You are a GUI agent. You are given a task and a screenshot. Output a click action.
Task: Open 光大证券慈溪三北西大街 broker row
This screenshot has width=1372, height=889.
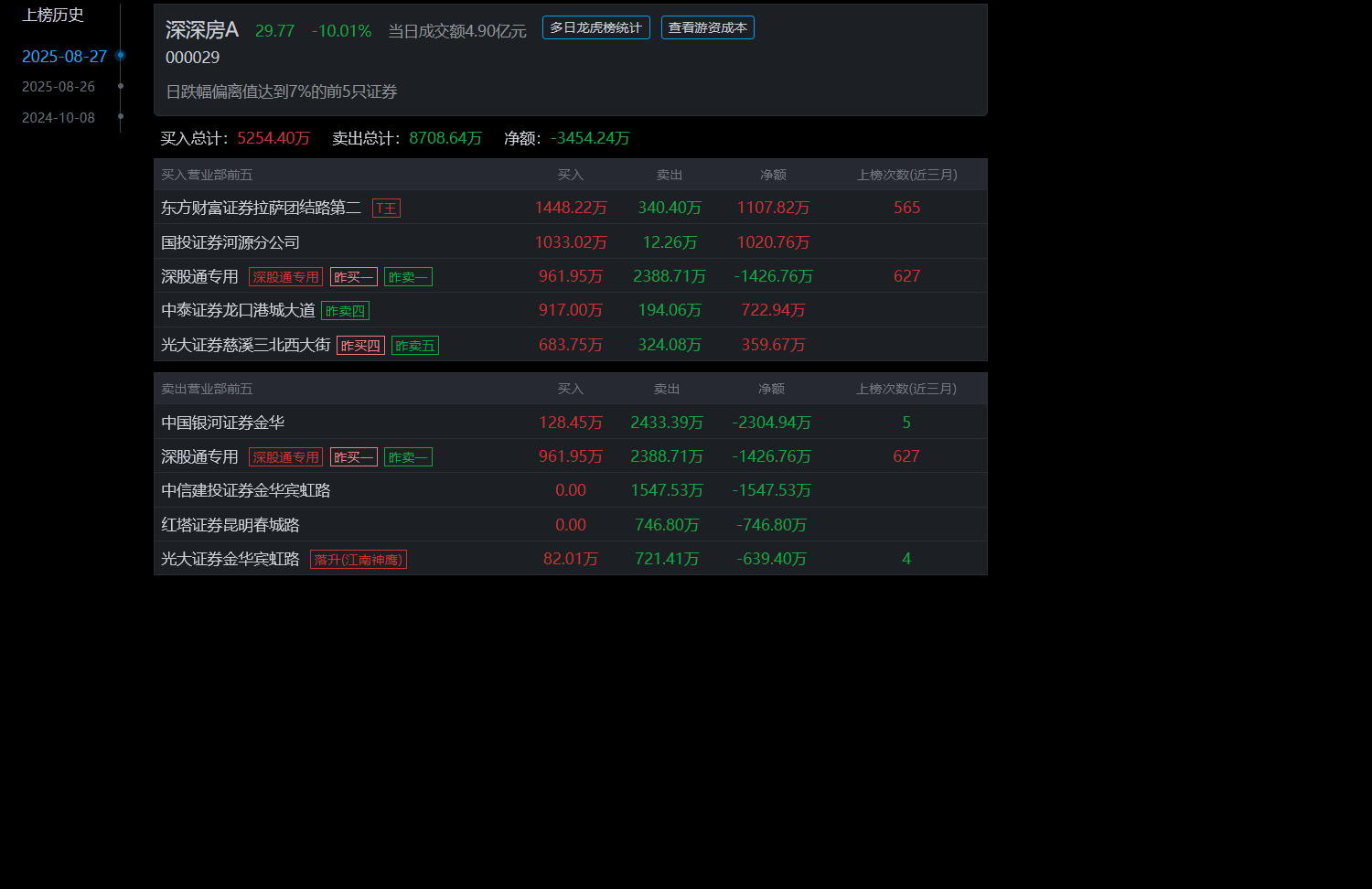point(570,345)
